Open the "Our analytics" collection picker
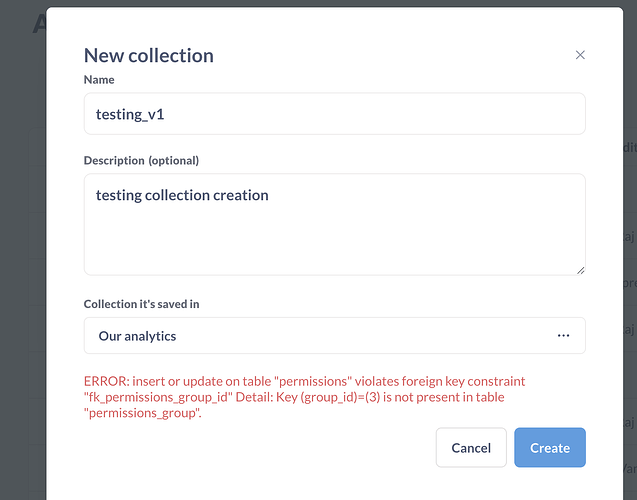The image size is (637, 500). pyautogui.click(x=334, y=335)
